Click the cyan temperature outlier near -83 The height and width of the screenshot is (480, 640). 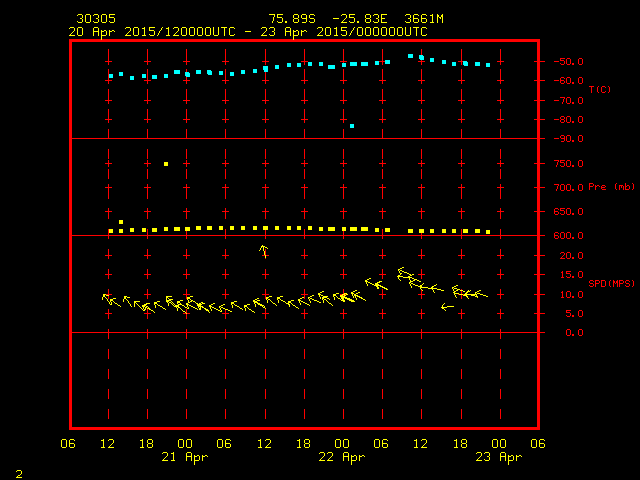352,126
